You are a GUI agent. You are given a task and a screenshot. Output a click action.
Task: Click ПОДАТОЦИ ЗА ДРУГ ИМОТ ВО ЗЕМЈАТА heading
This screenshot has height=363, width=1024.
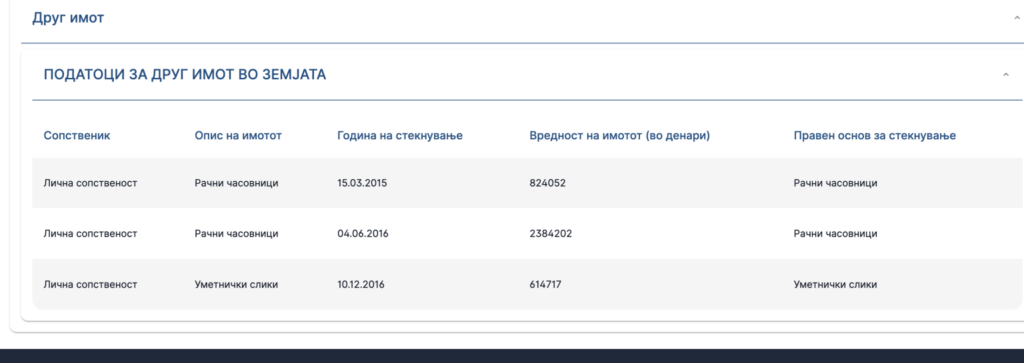point(185,74)
